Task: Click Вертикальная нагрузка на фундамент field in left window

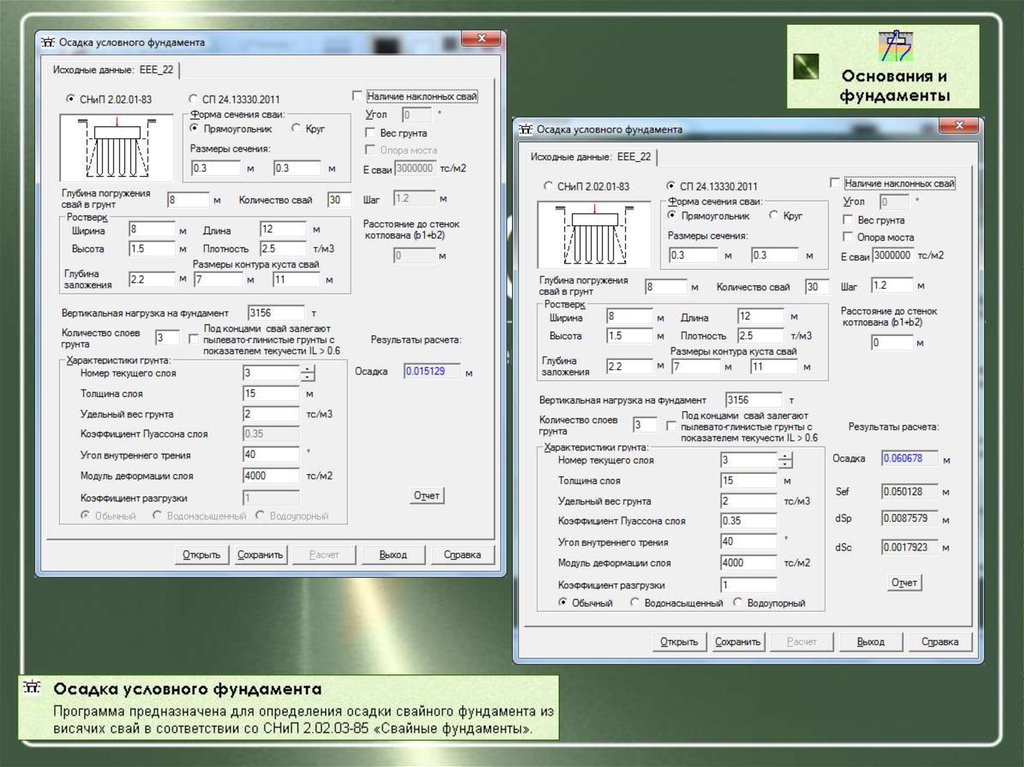Action: point(269,313)
